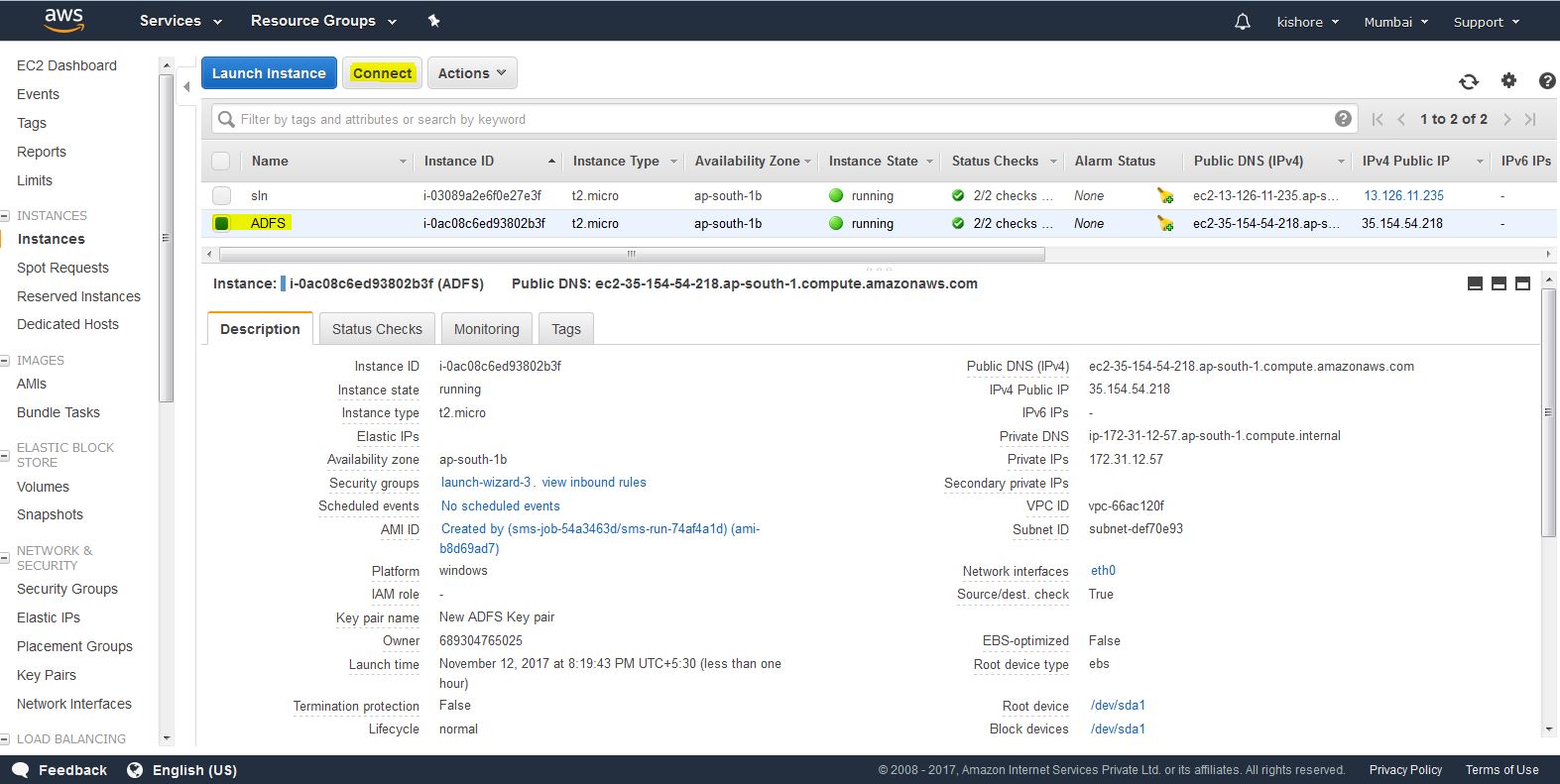1560x784 pixels.
Task: Click alarm icon for ADFS instance row
Action: click(1165, 224)
